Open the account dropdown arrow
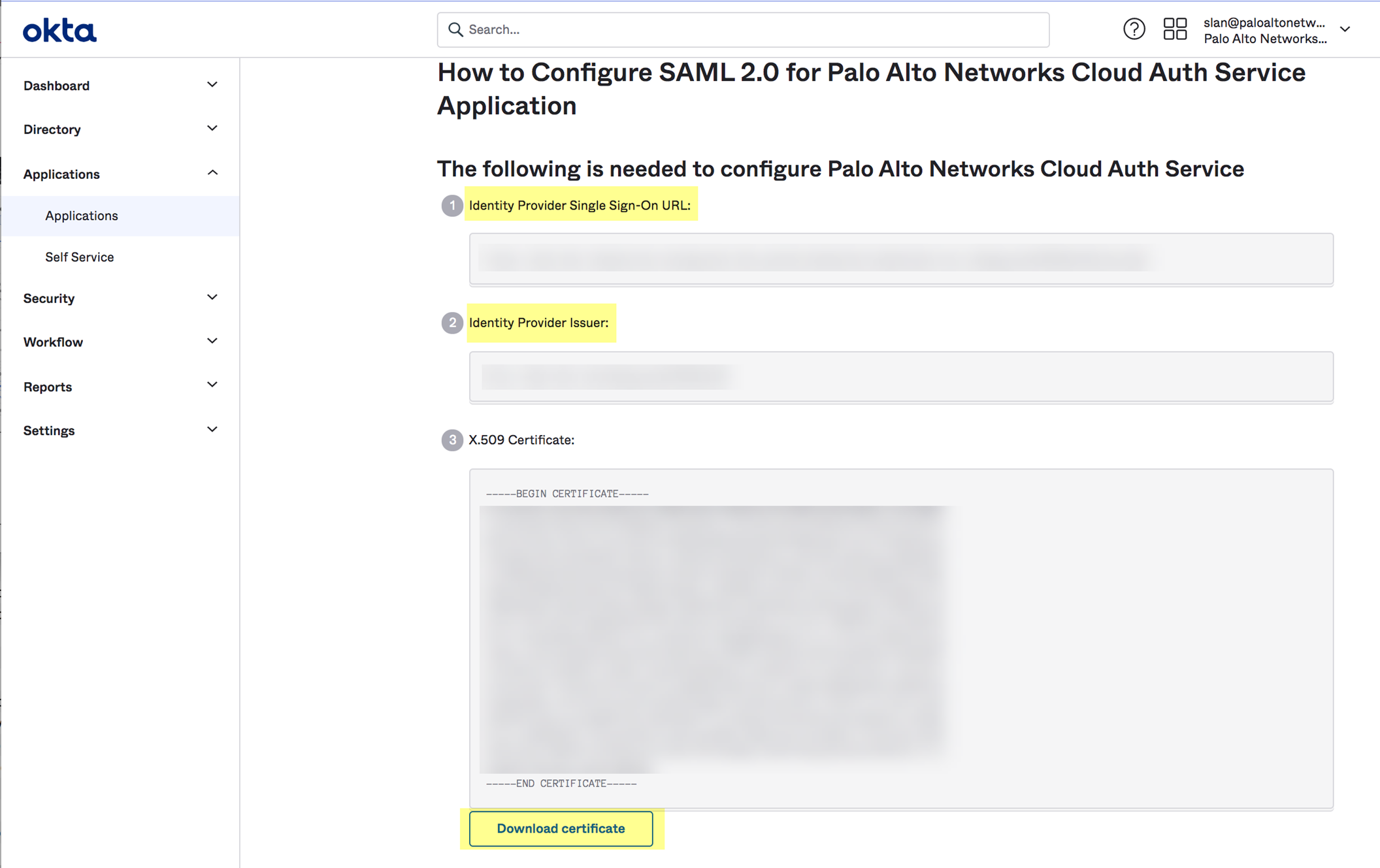This screenshot has height=868, width=1380. pyautogui.click(x=1345, y=29)
